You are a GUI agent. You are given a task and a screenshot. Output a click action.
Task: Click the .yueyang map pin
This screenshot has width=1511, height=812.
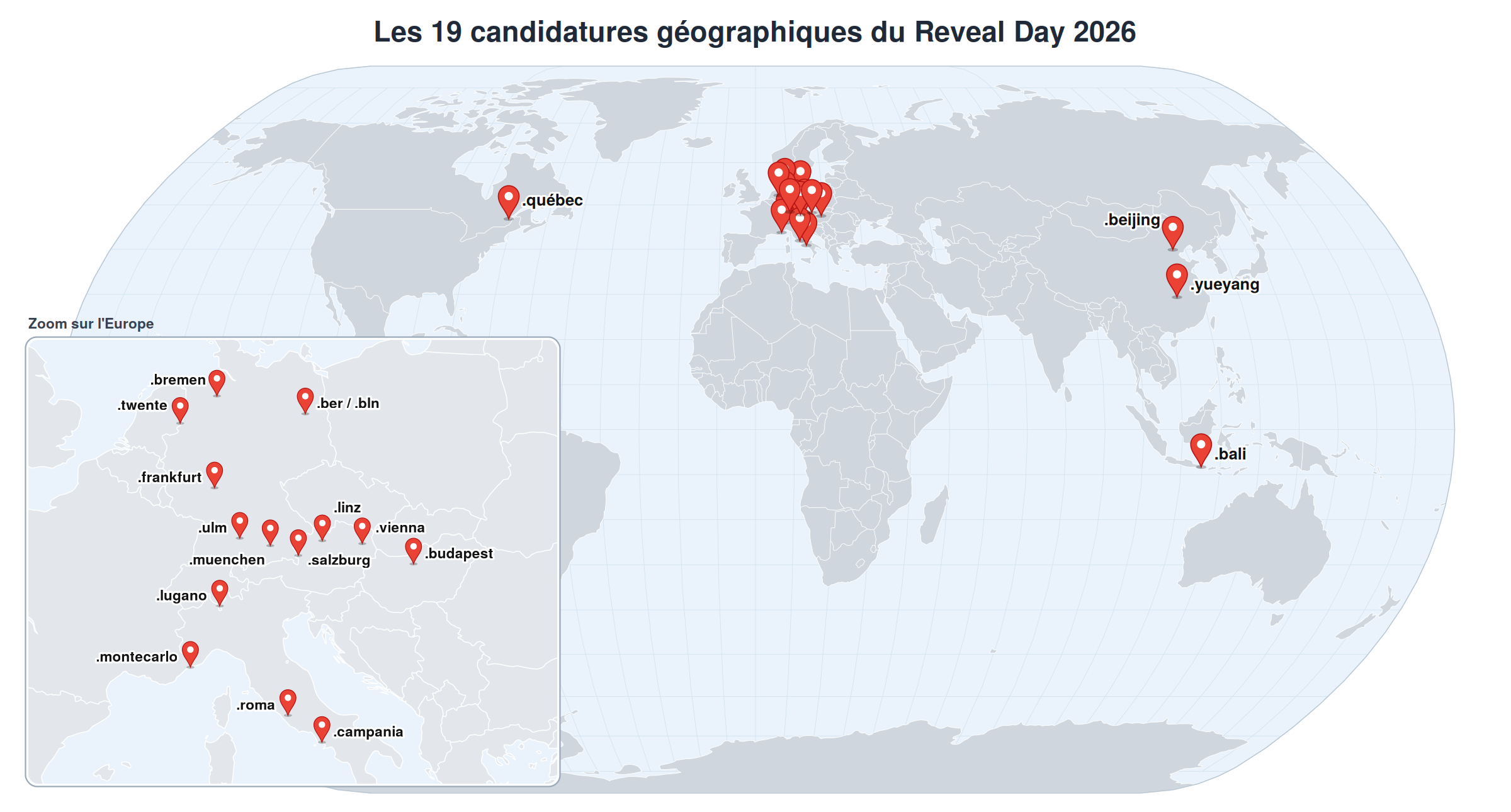point(1177,280)
